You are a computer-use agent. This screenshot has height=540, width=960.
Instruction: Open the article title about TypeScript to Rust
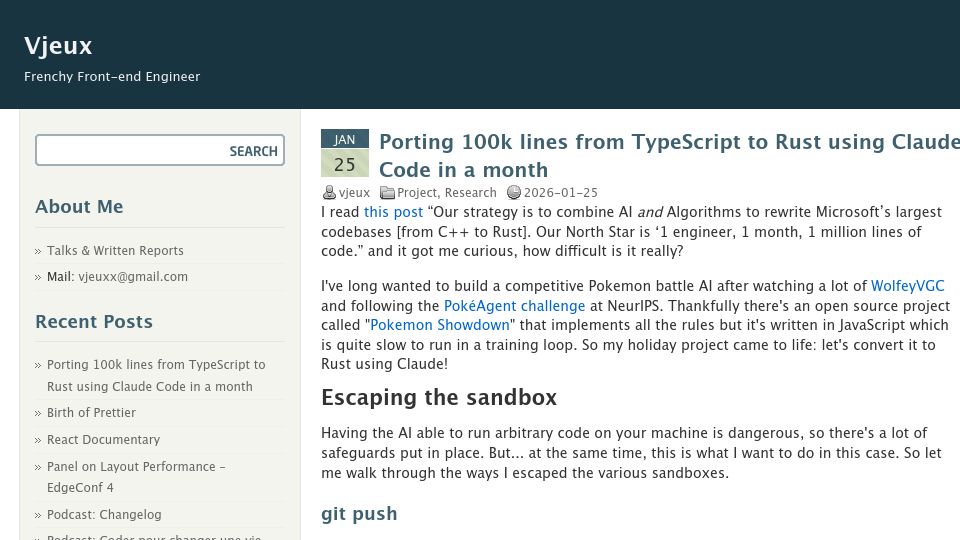(x=669, y=156)
